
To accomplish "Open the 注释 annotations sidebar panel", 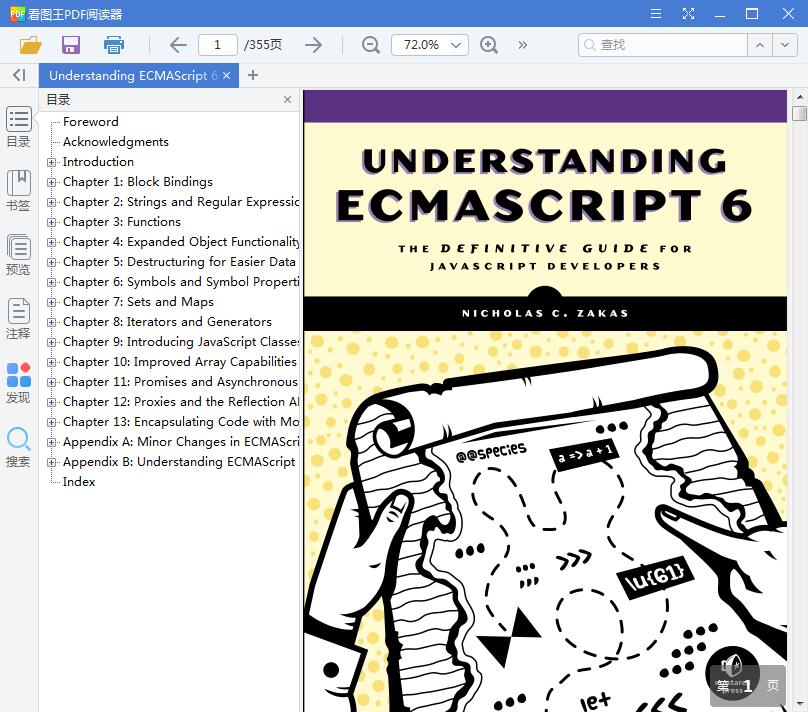I will pyautogui.click(x=19, y=318).
